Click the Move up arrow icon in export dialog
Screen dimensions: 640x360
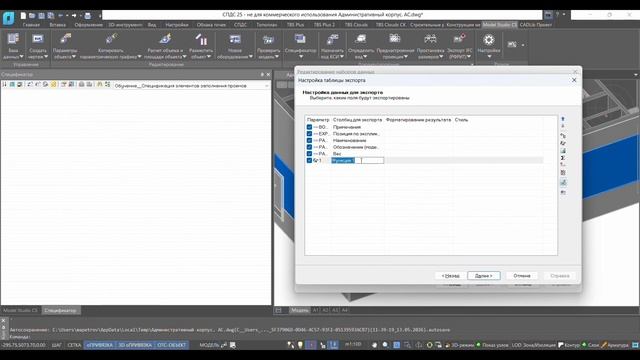coord(563,119)
